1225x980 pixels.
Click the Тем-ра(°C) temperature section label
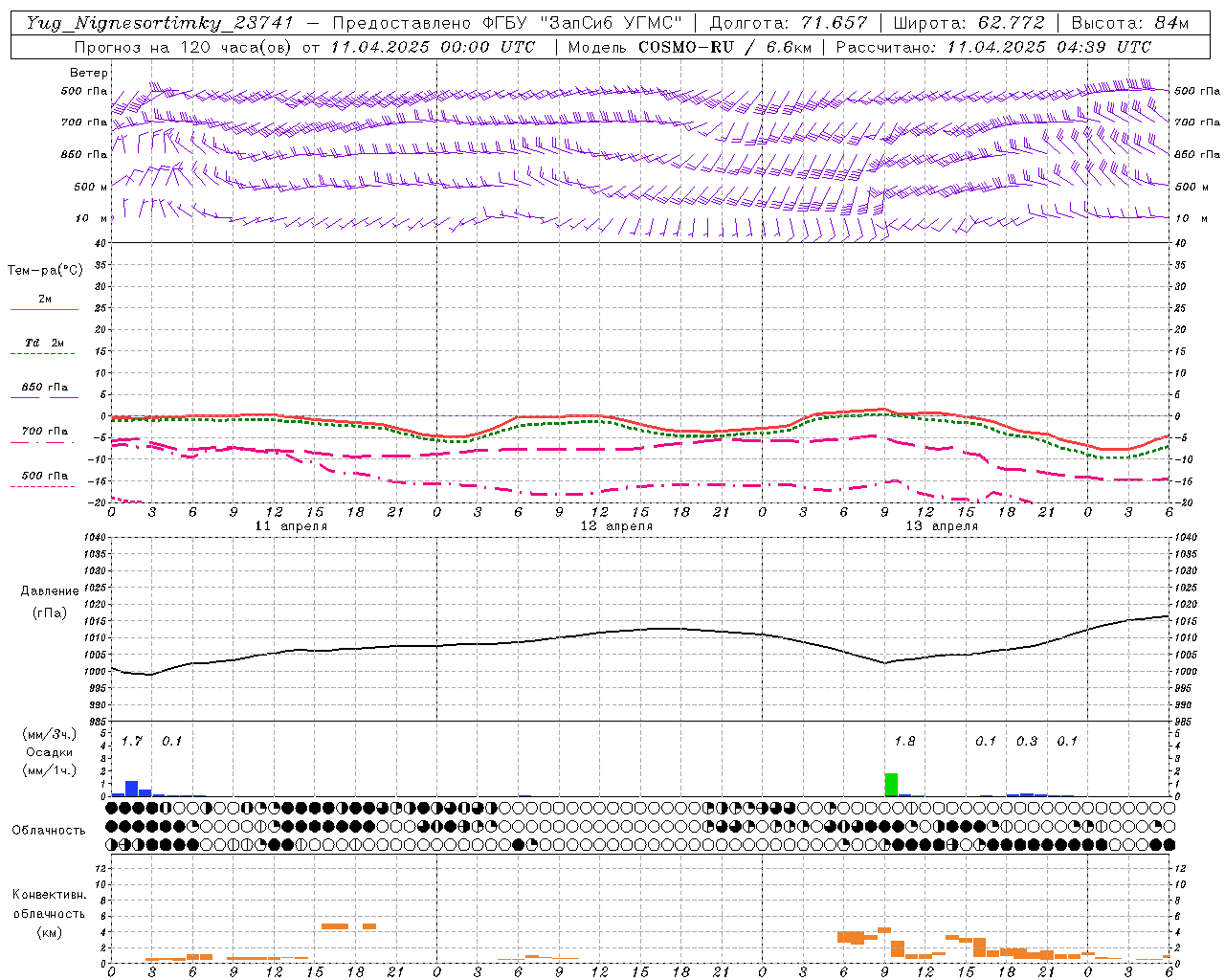pyautogui.click(x=45, y=271)
